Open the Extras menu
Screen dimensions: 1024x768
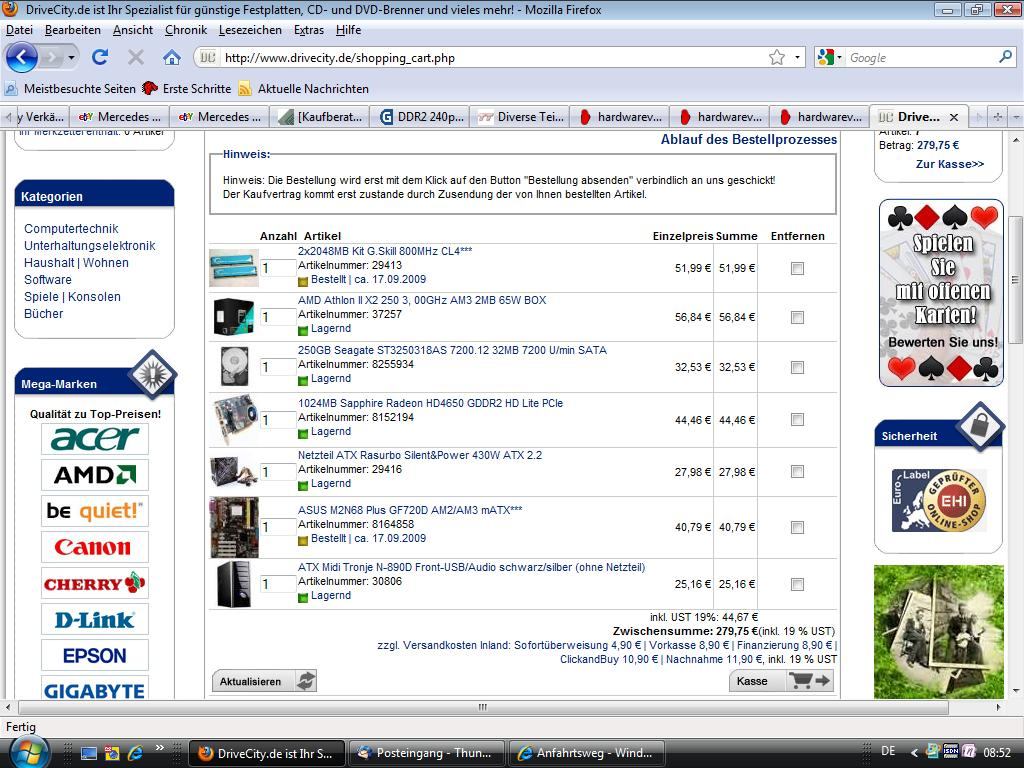(308, 30)
